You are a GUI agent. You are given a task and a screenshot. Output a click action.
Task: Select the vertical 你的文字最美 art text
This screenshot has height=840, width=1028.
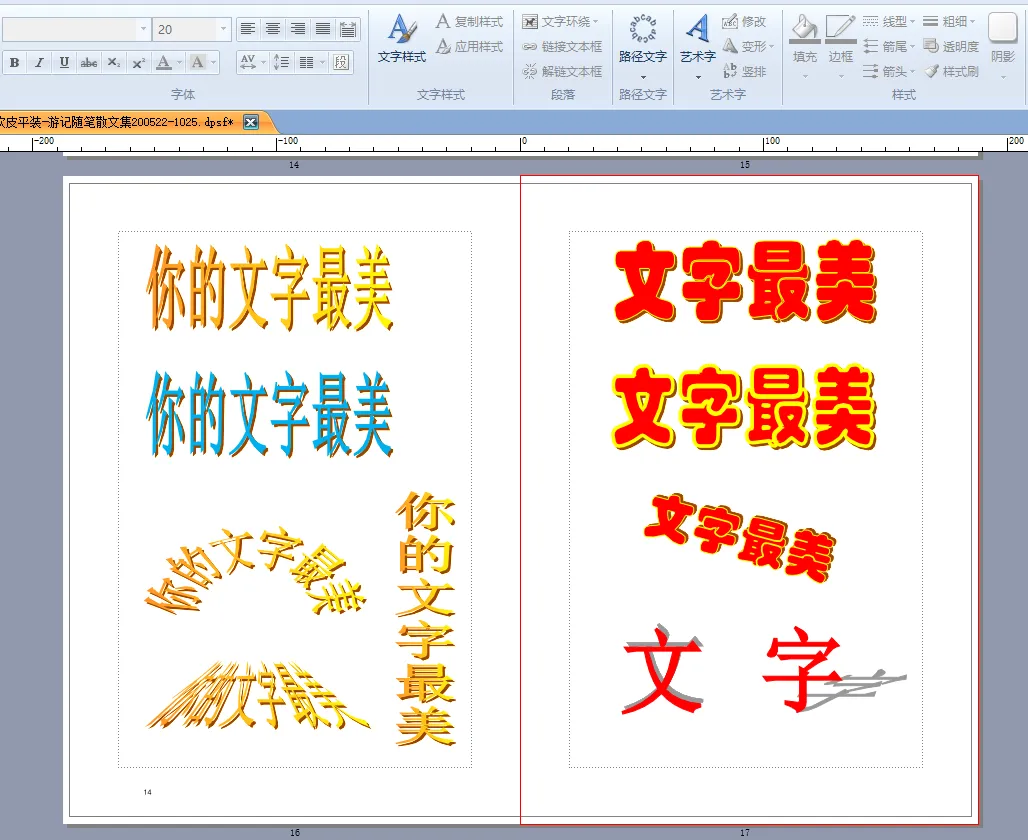pyautogui.click(x=425, y=618)
